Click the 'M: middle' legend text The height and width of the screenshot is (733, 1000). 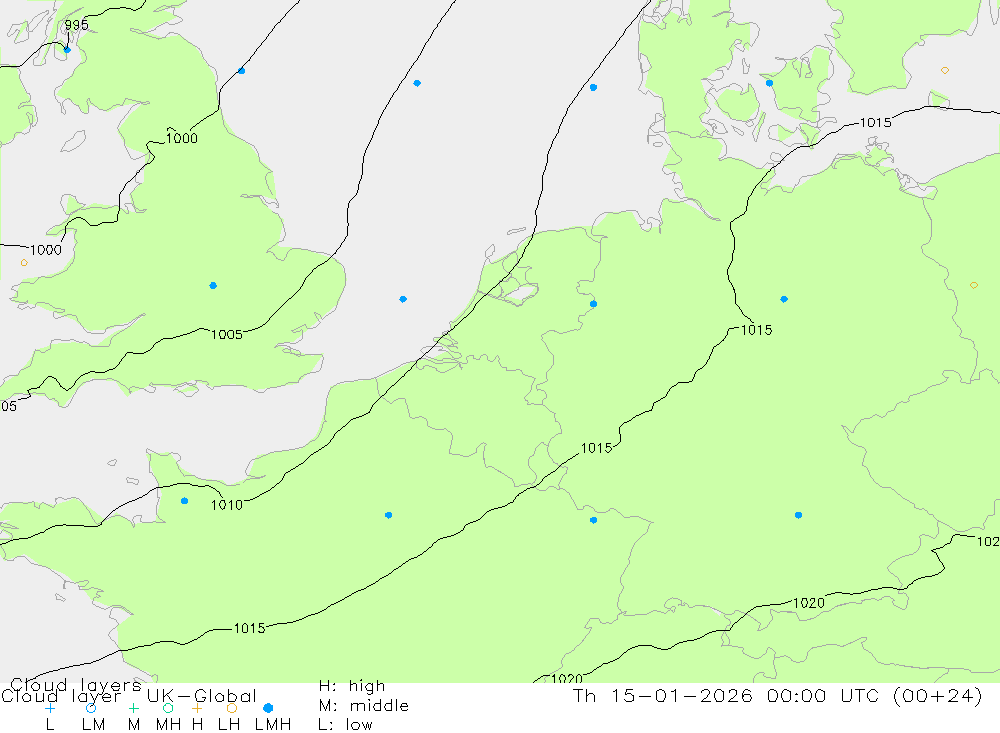pyautogui.click(x=364, y=706)
